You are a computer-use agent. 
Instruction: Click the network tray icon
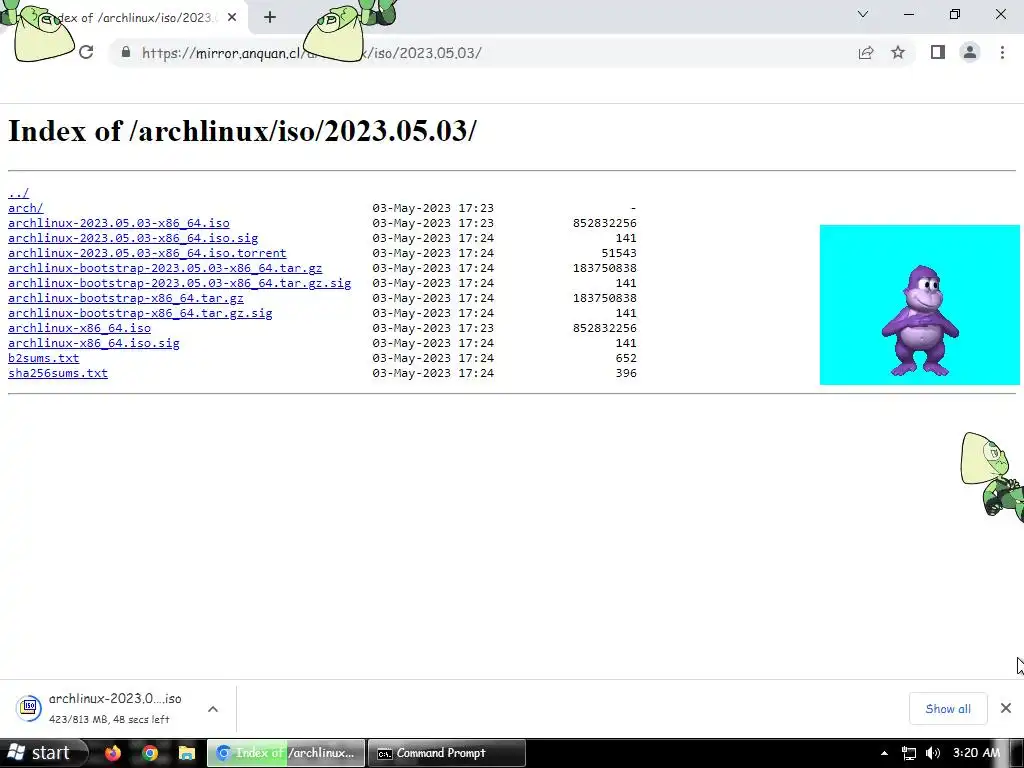[908, 753]
